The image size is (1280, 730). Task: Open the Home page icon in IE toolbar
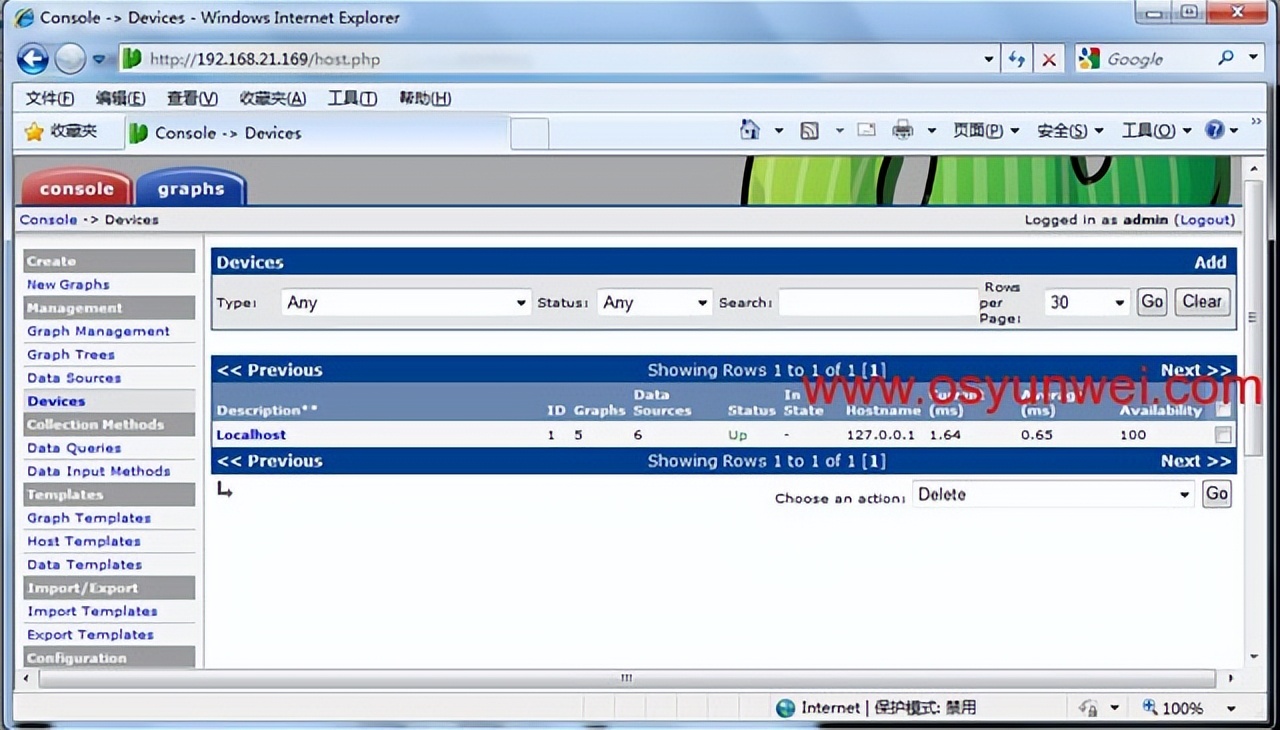pos(749,131)
